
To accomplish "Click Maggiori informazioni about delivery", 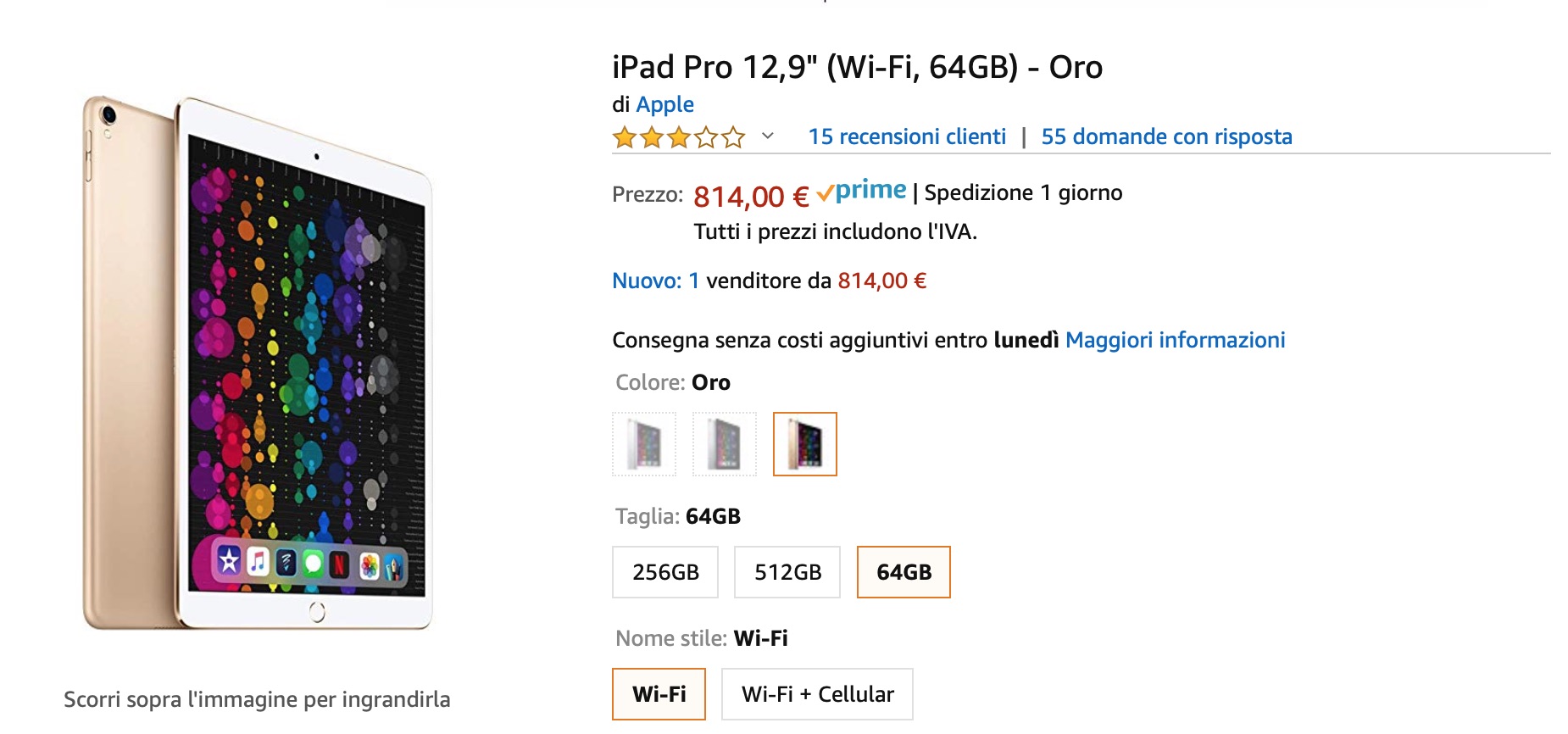I will (x=1176, y=340).
